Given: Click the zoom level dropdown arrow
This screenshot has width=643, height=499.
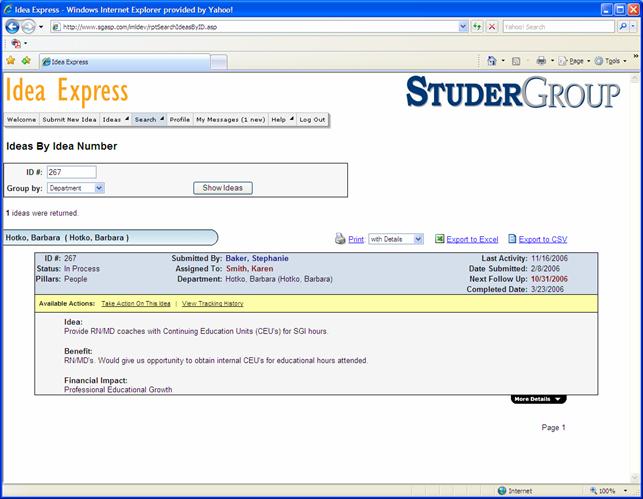Looking at the screenshot, I should [x=625, y=490].
